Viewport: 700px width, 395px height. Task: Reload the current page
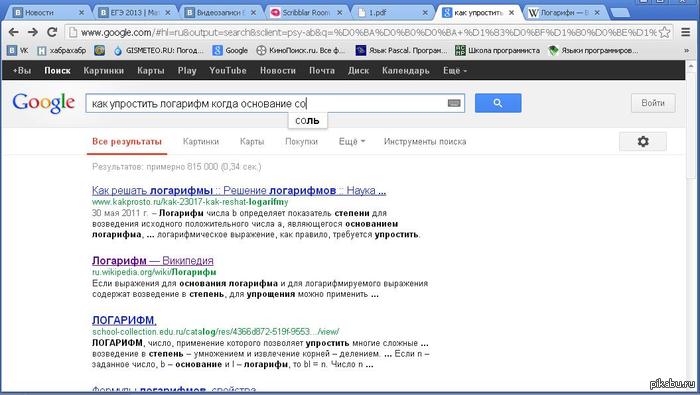click(x=52, y=32)
